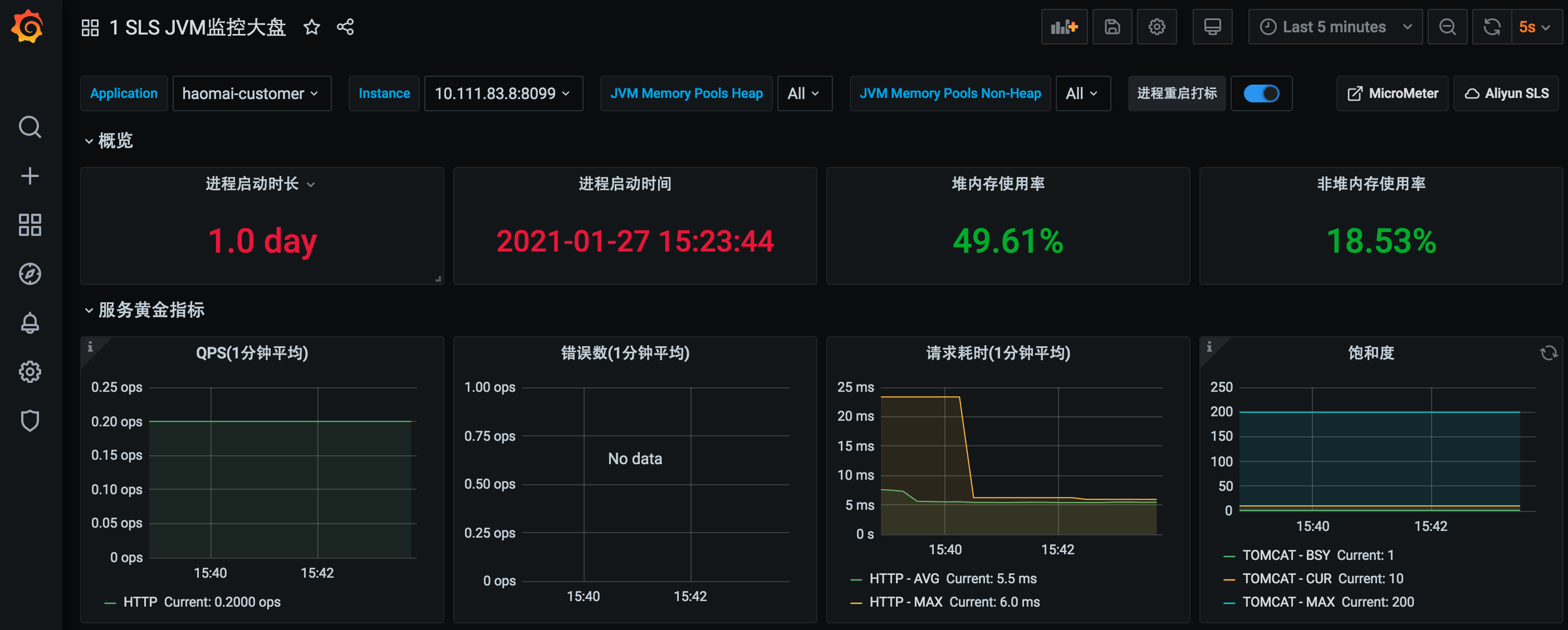Click the 错误数(1分钟平均) panel title

coord(625,353)
